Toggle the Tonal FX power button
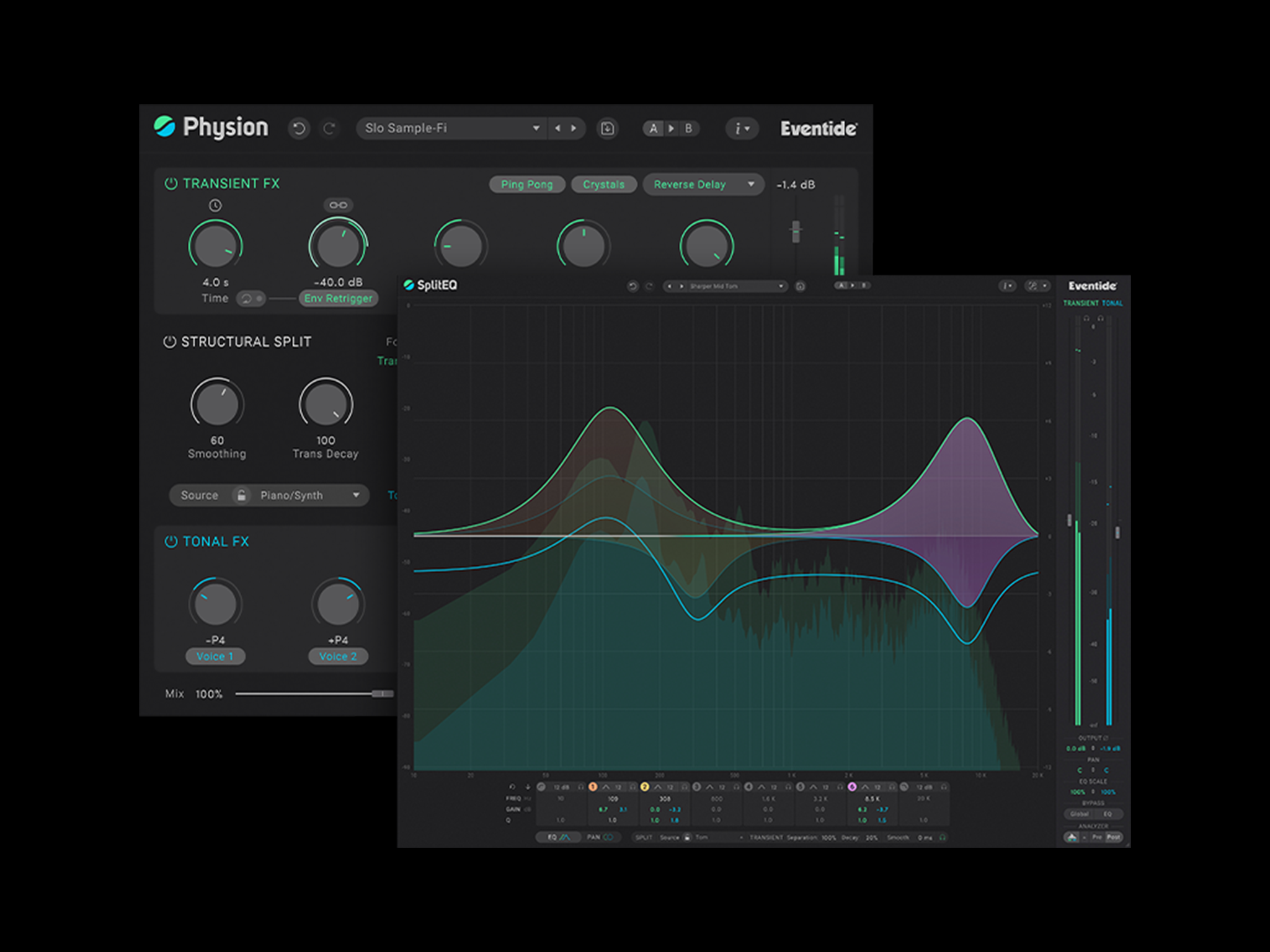This screenshot has height=952, width=1270. pyautogui.click(x=171, y=541)
